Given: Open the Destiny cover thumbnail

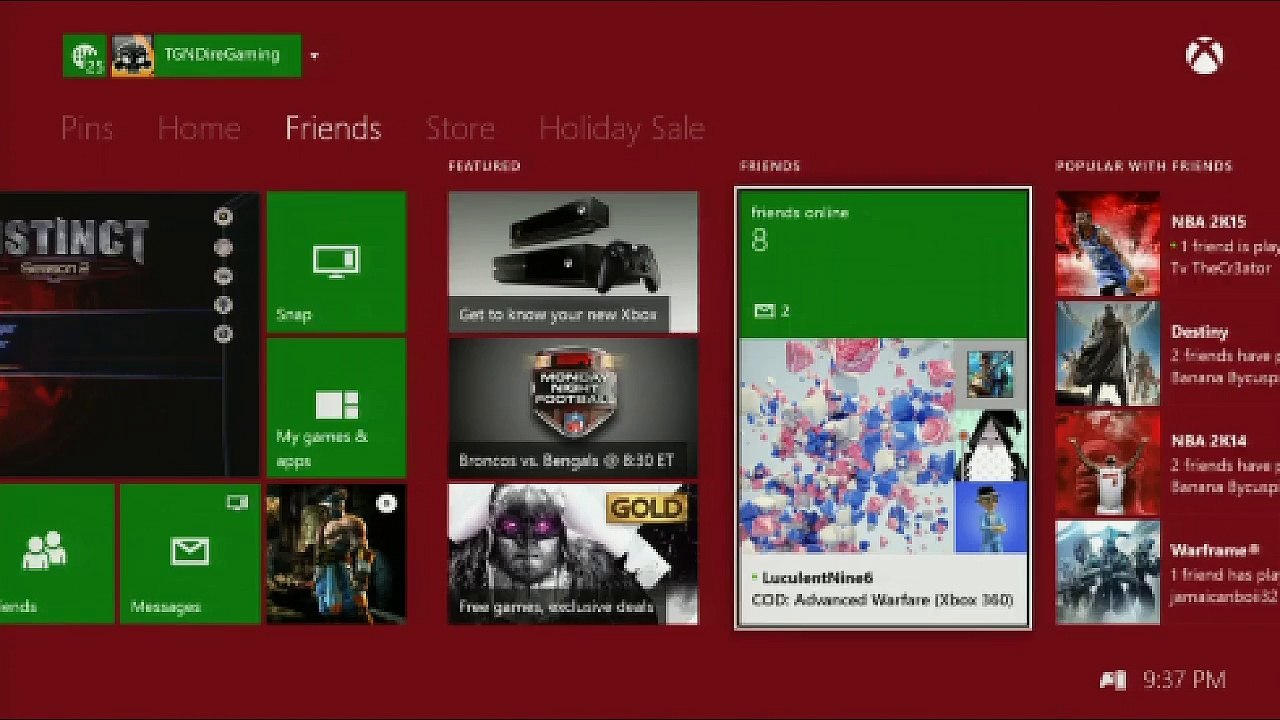Looking at the screenshot, I should coord(1108,353).
